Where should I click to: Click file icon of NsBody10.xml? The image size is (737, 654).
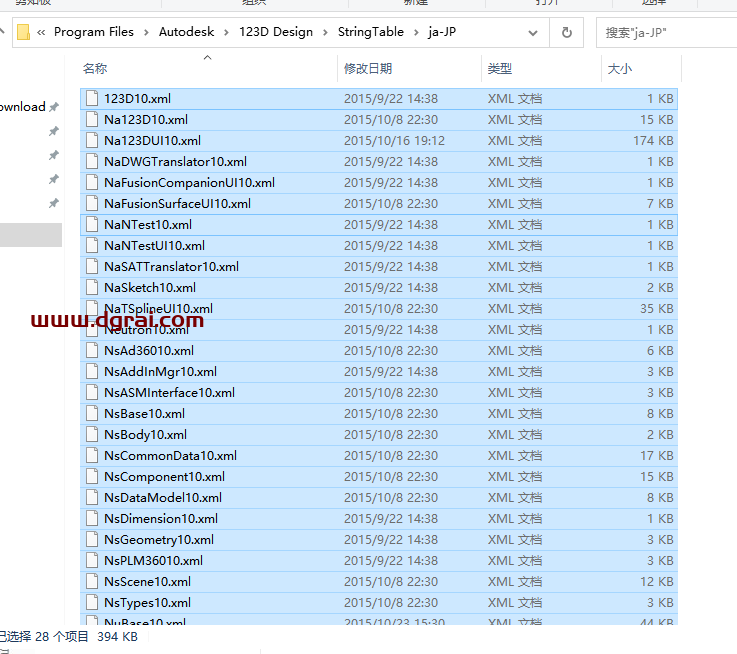pos(92,435)
